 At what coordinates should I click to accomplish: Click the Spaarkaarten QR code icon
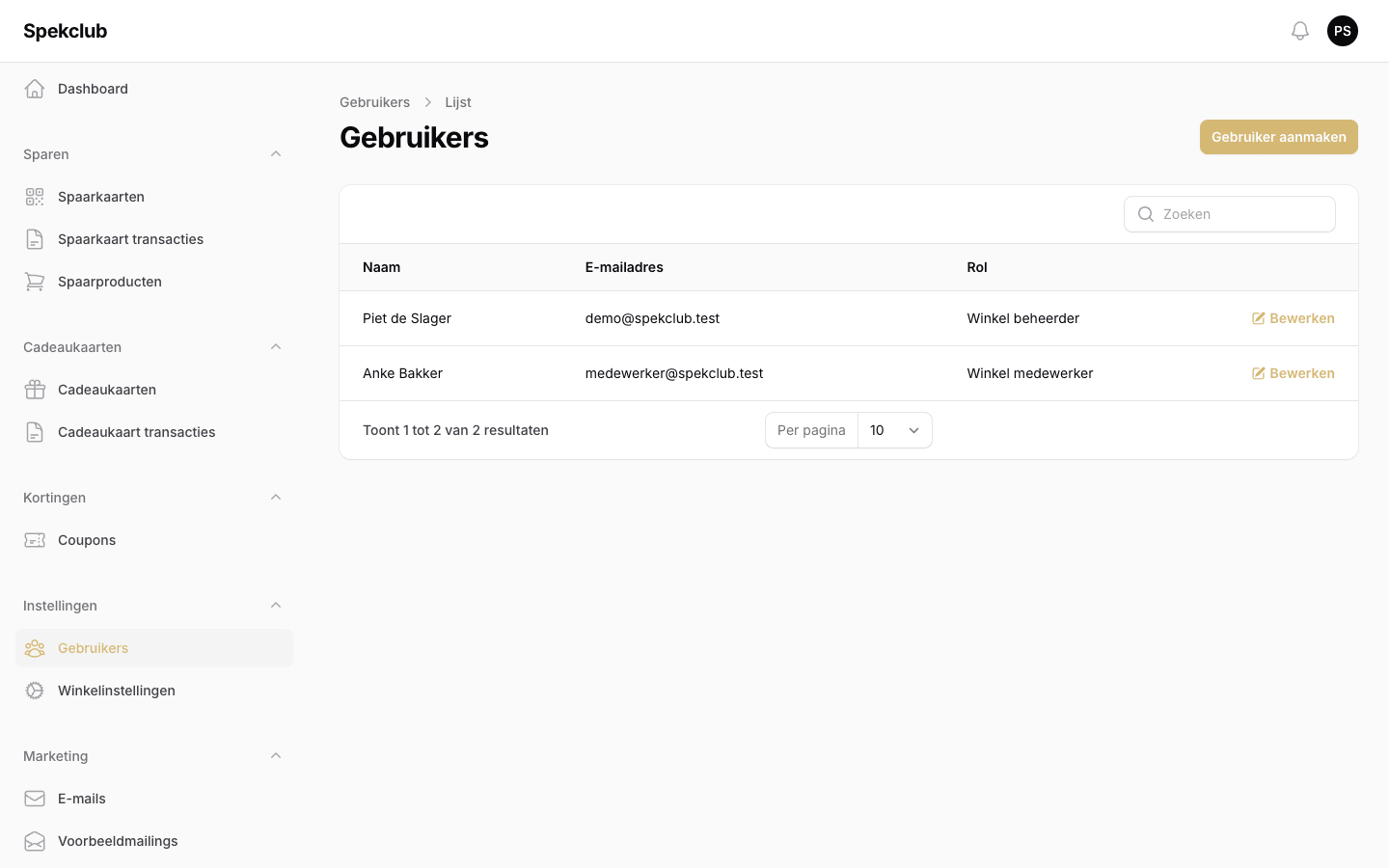(x=35, y=197)
